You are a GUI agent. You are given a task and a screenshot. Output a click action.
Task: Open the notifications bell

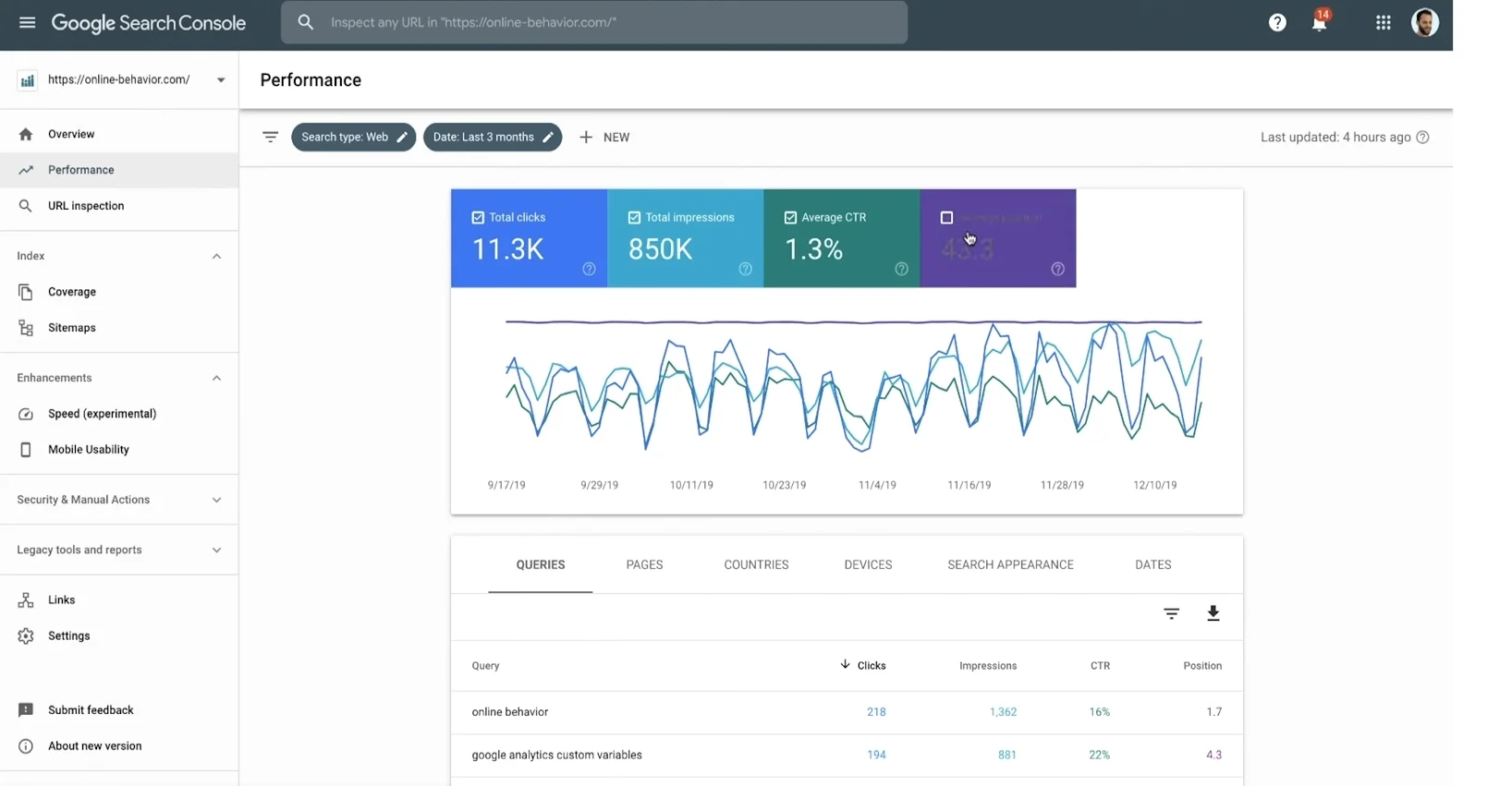pos(1319,23)
